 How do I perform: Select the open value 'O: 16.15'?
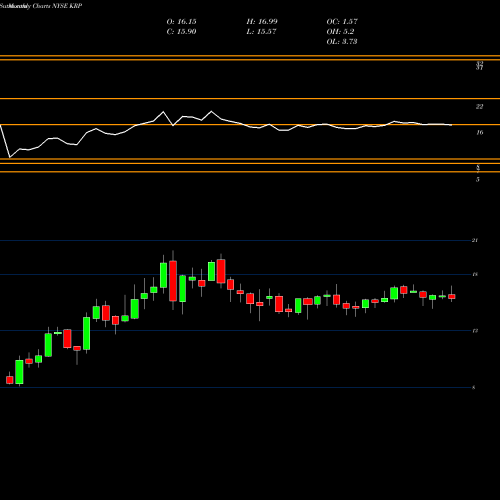tap(181, 22)
